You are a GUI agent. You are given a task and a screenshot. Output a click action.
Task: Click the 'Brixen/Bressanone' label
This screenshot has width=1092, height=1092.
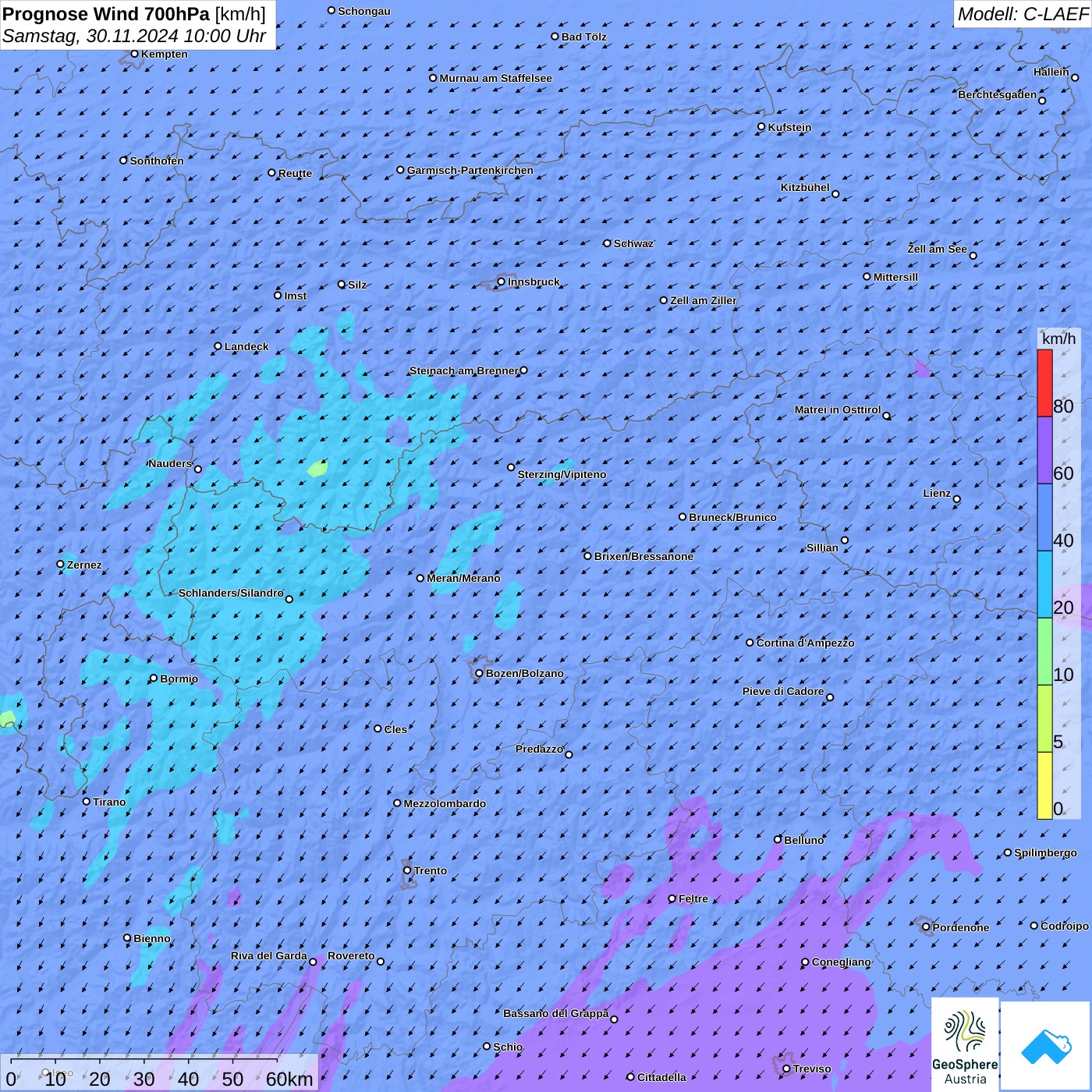tap(643, 556)
